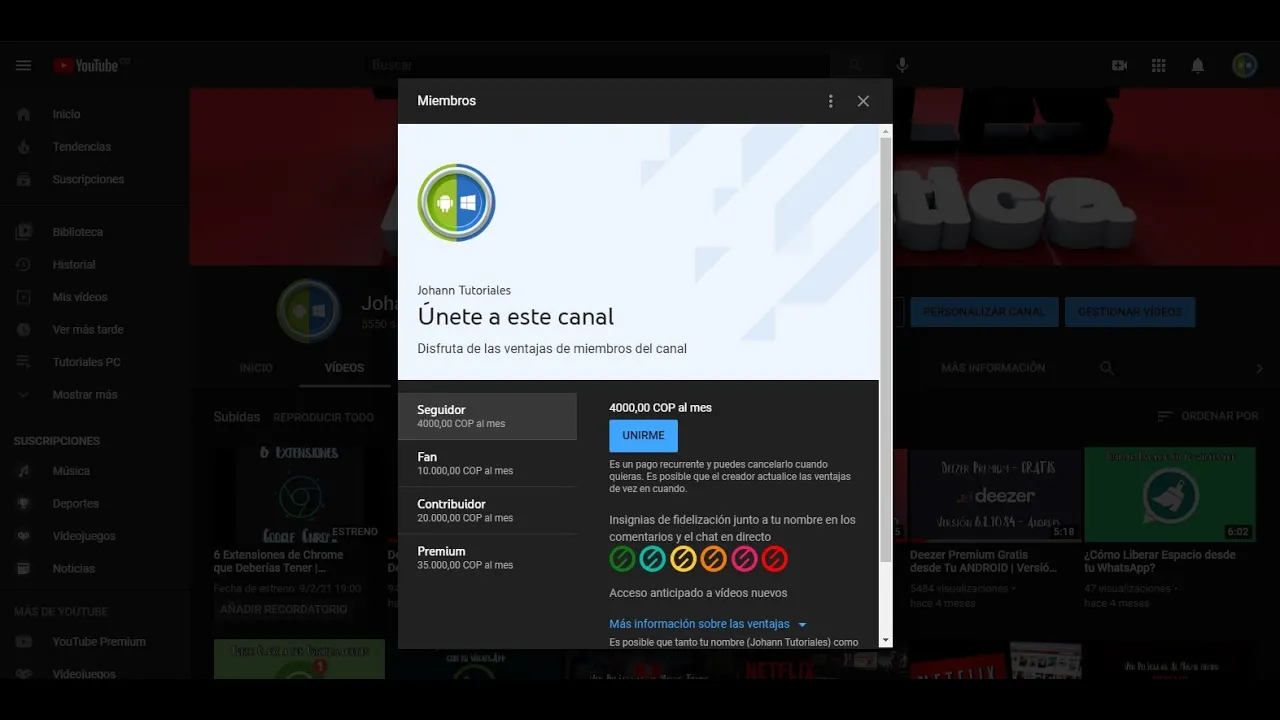The image size is (1280, 720).
Task: Click the red loyalty badge
Action: pos(775,558)
